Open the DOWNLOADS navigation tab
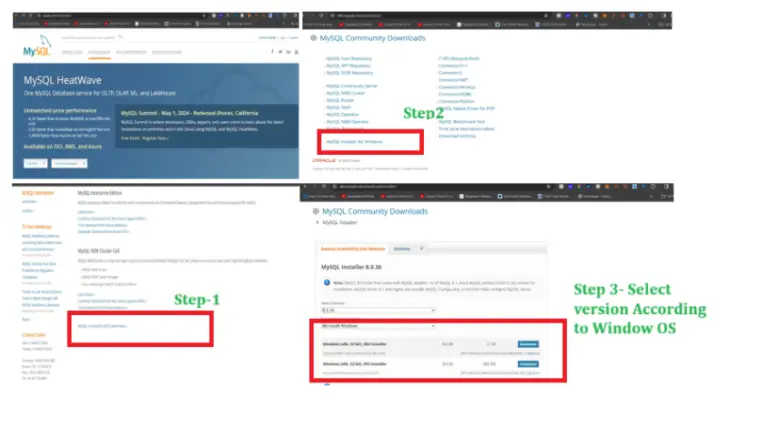 point(99,52)
